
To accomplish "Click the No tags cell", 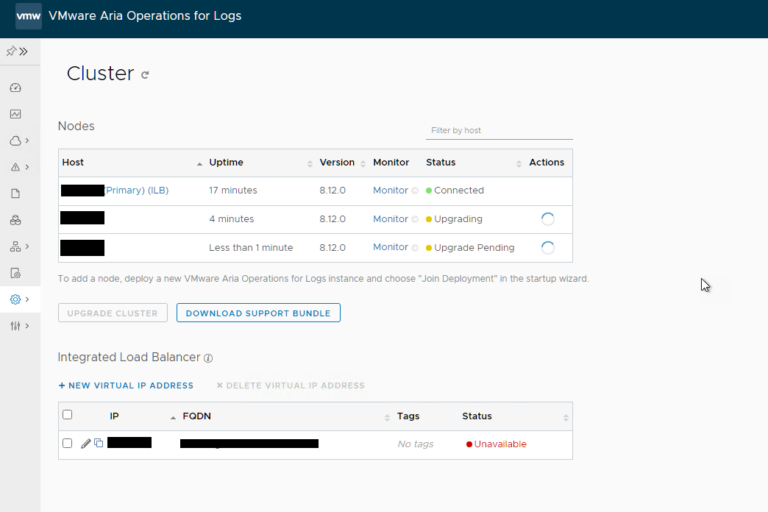I will (415, 444).
